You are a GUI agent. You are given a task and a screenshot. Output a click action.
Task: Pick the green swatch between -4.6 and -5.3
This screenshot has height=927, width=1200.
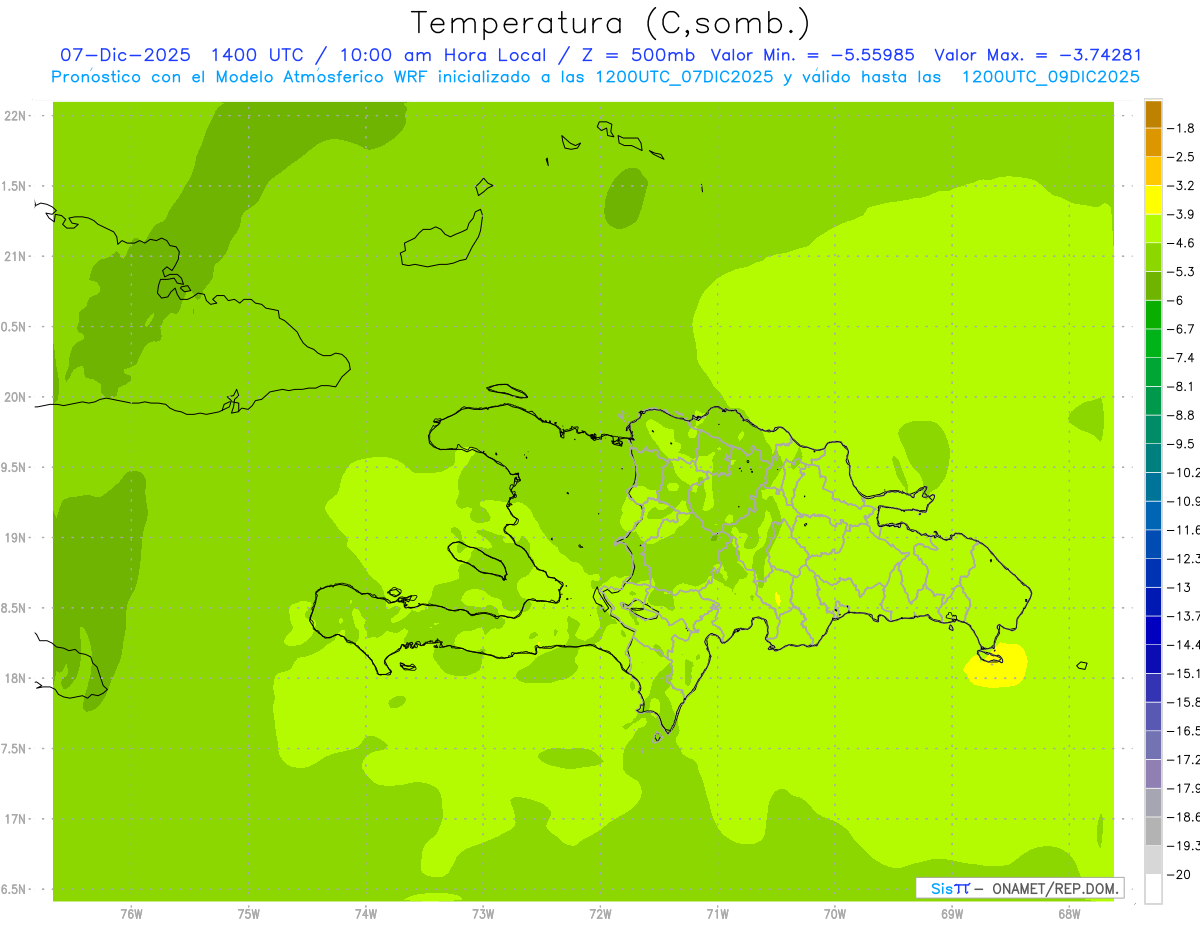coord(1153,257)
